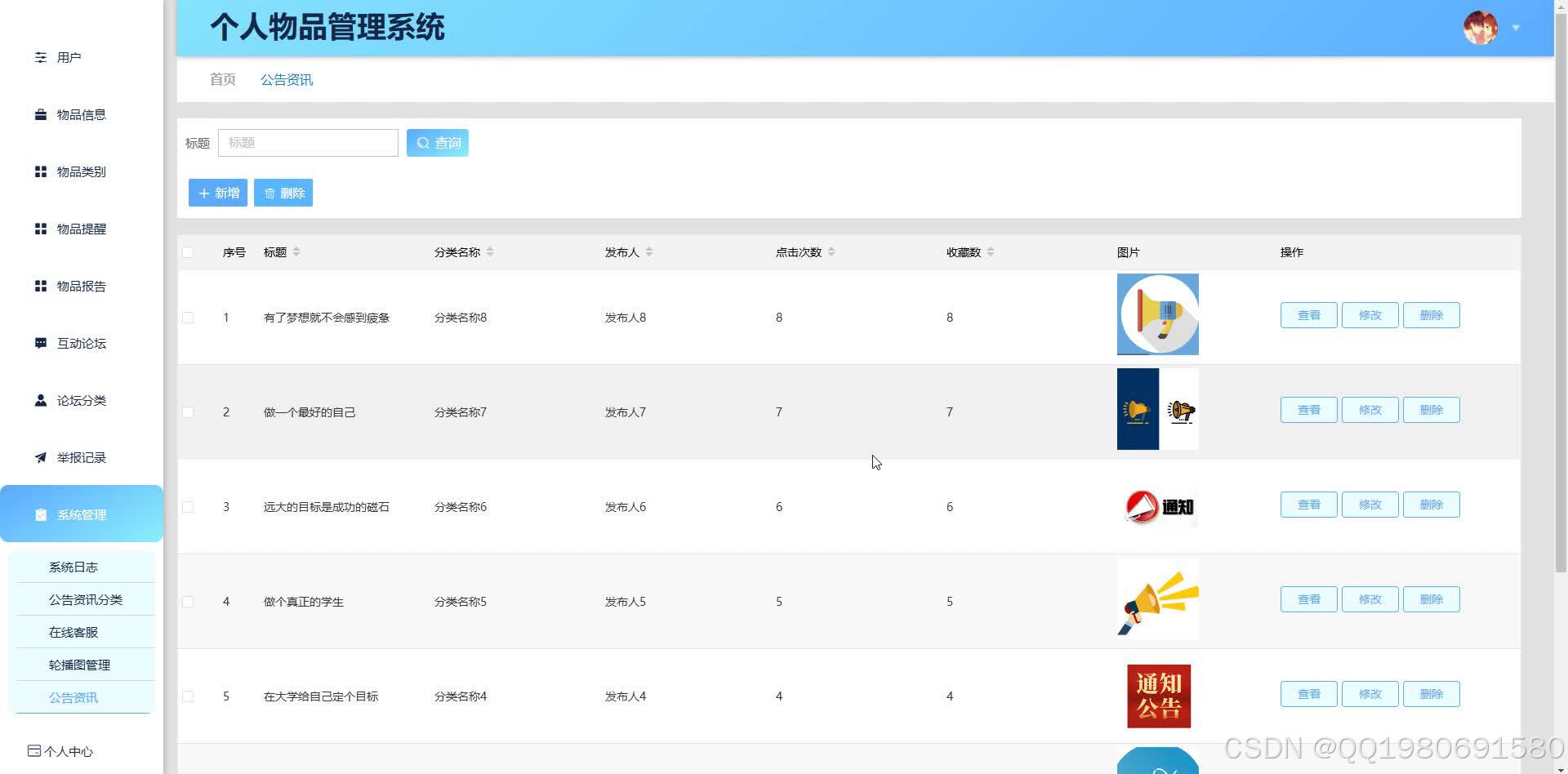Image resolution: width=1568 pixels, height=774 pixels.
Task: Click the 物品类别 grid icon
Action: (x=40, y=171)
